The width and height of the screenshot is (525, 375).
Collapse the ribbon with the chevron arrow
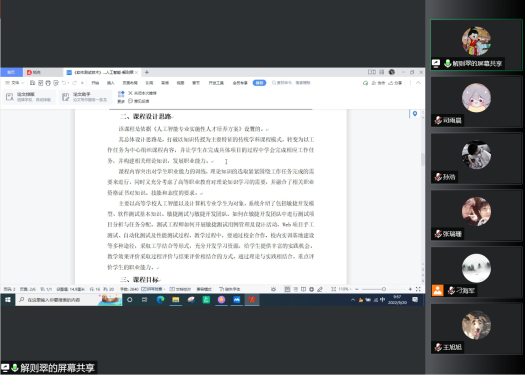click(419, 83)
